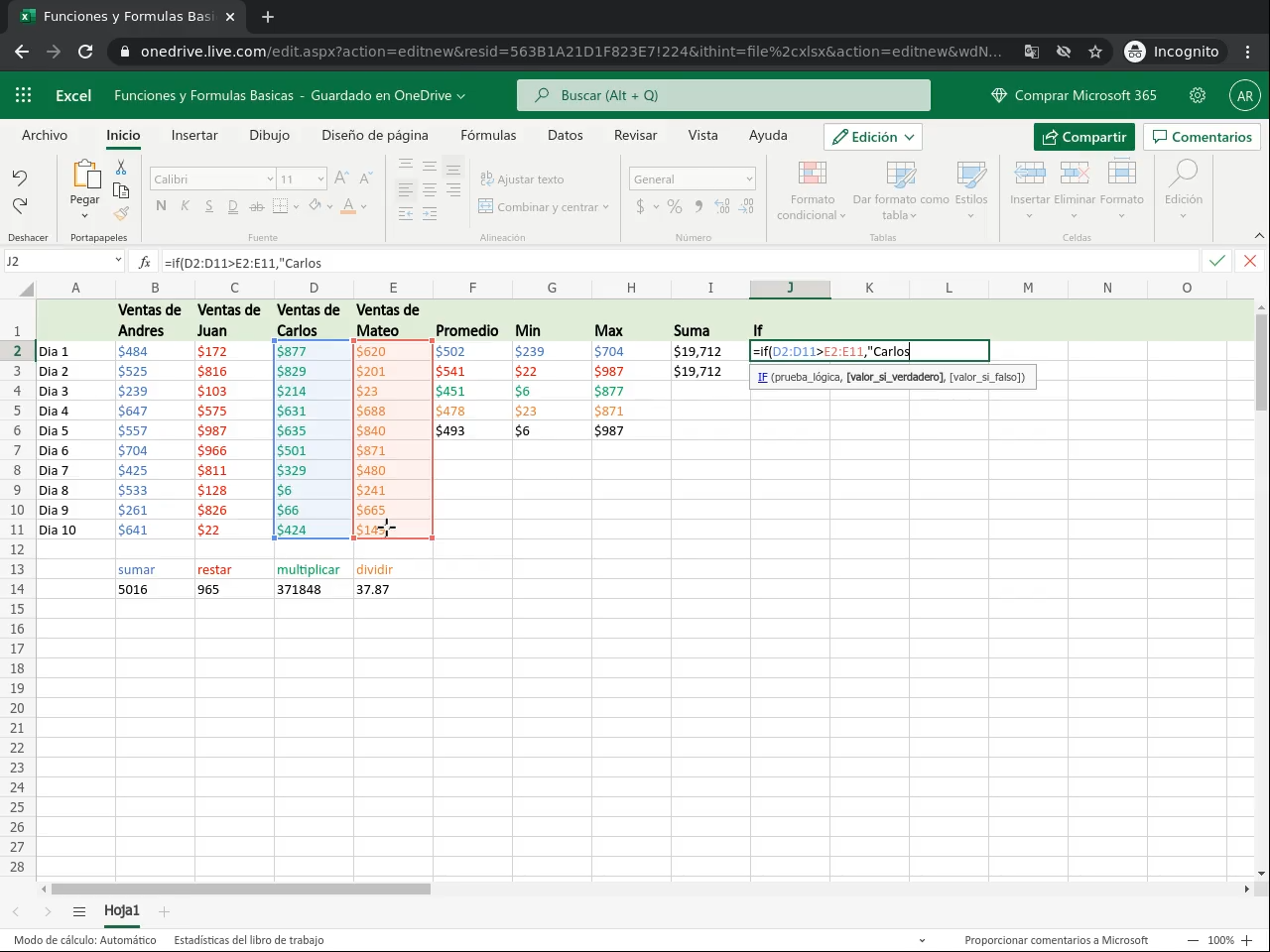Click the IF function help link
The height and width of the screenshot is (952, 1270).
[762, 377]
